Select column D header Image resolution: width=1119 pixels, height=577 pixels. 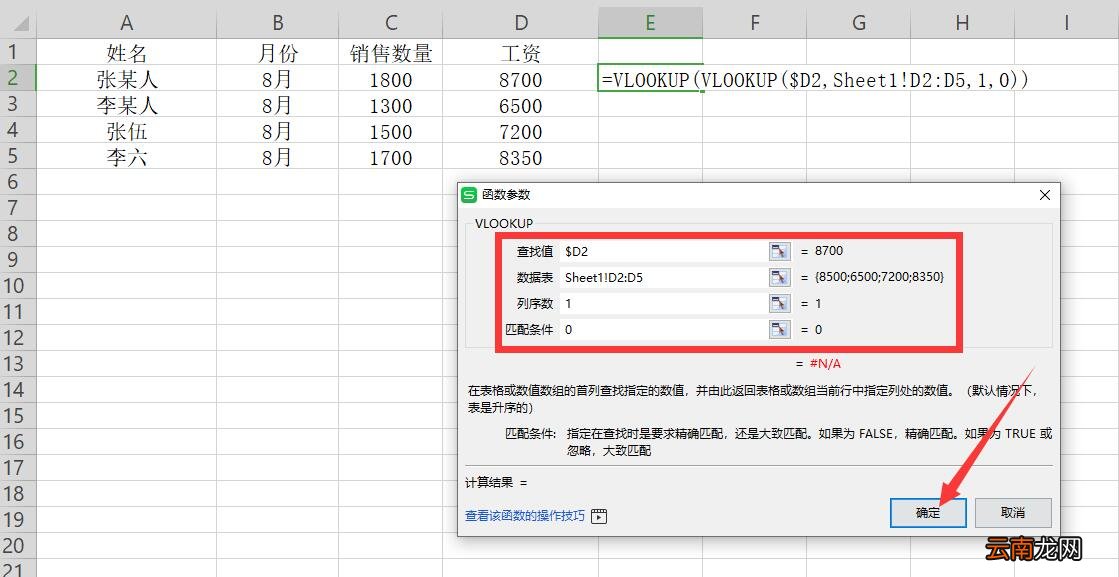click(x=521, y=23)
